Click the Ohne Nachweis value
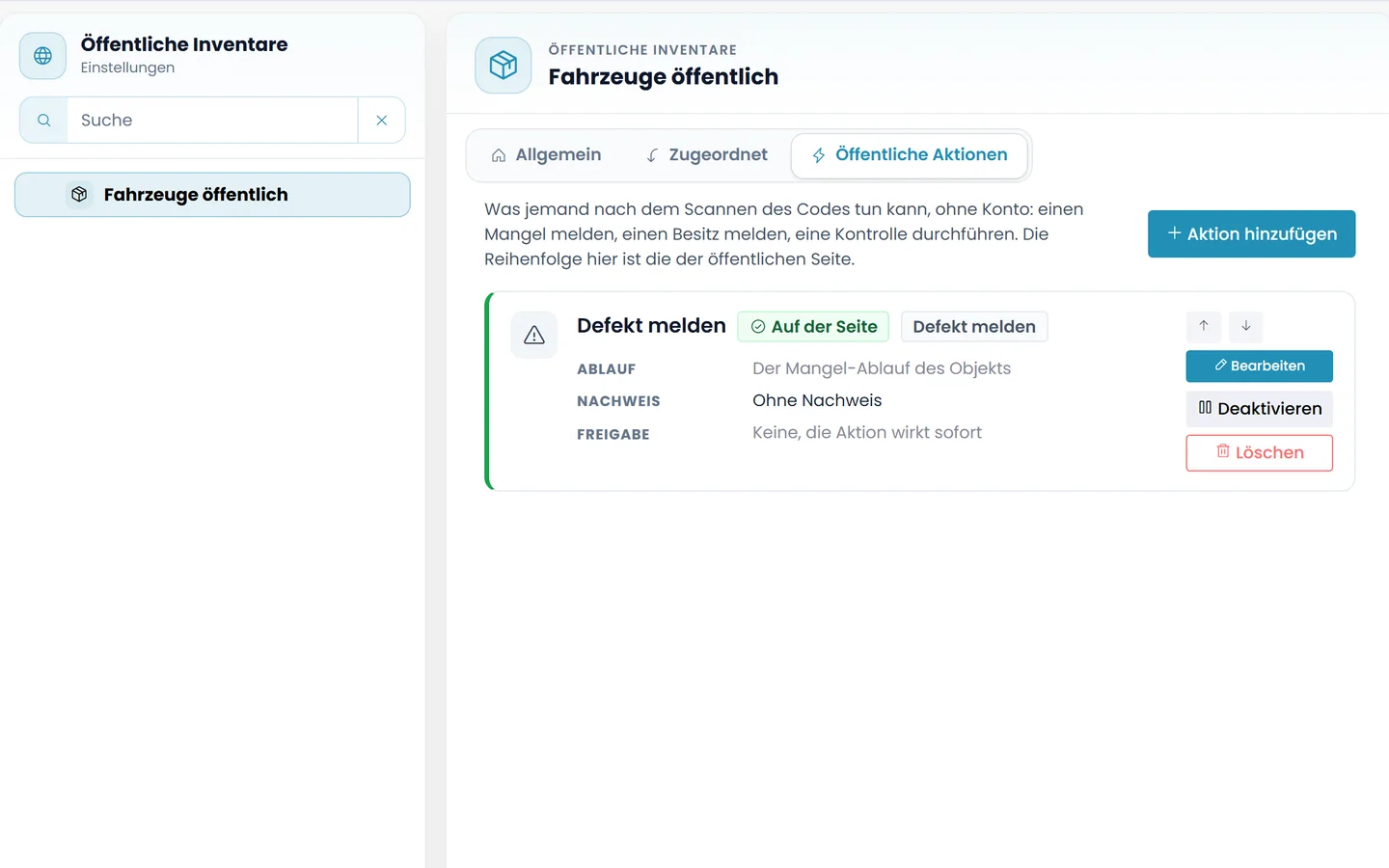The width and height of the screenshot is (1389, 868). (817, 400)
